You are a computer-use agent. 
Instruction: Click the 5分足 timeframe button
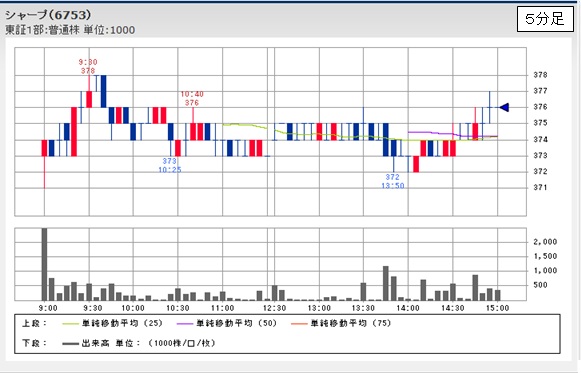[545, 19]
